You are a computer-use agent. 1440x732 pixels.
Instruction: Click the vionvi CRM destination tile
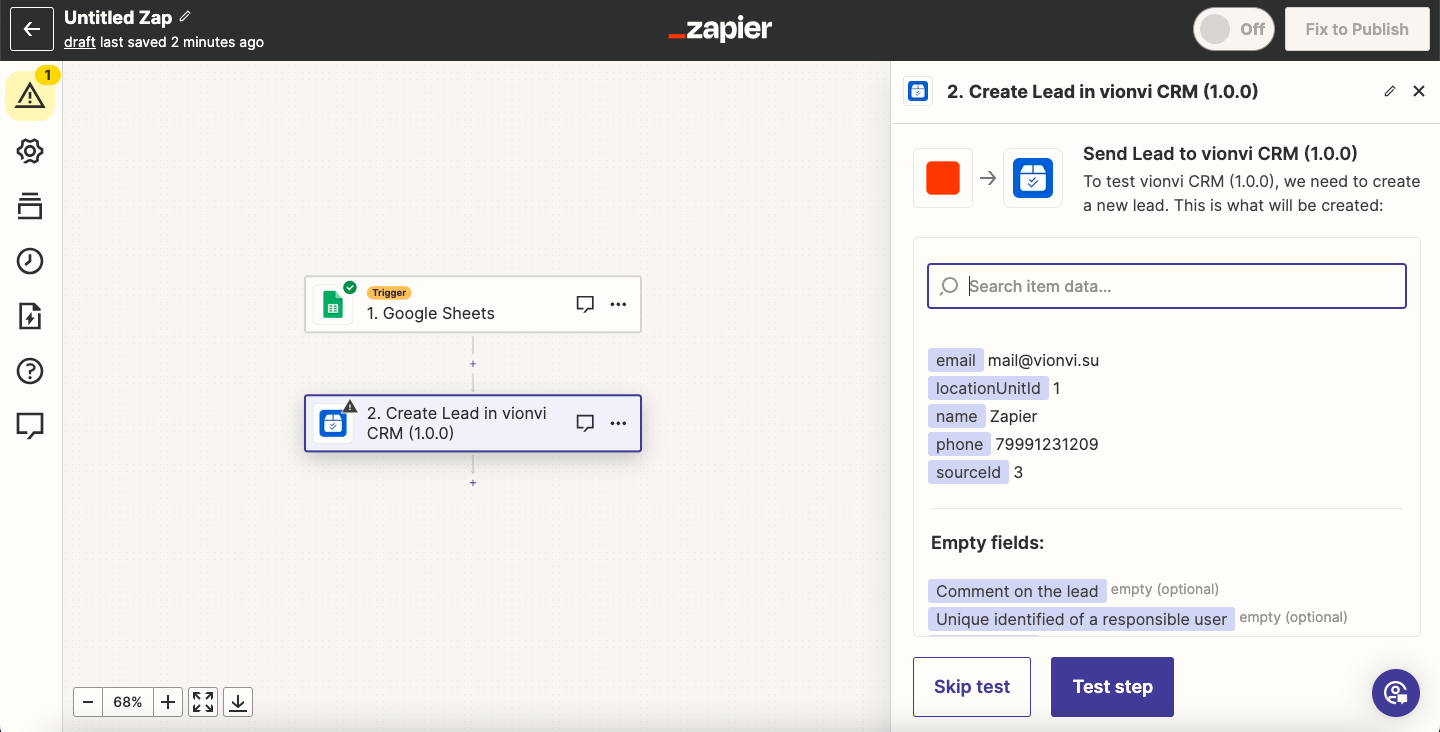pyautogui.click(x=1033, y=178)
